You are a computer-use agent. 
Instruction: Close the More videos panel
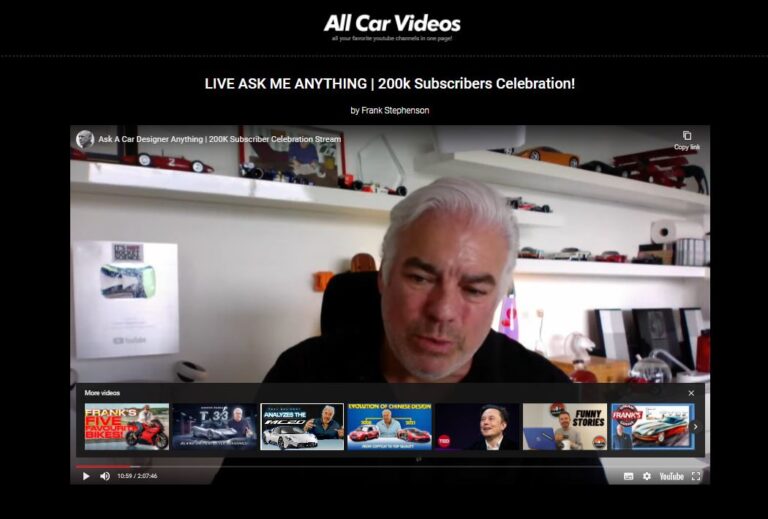[x=691, y=393]
